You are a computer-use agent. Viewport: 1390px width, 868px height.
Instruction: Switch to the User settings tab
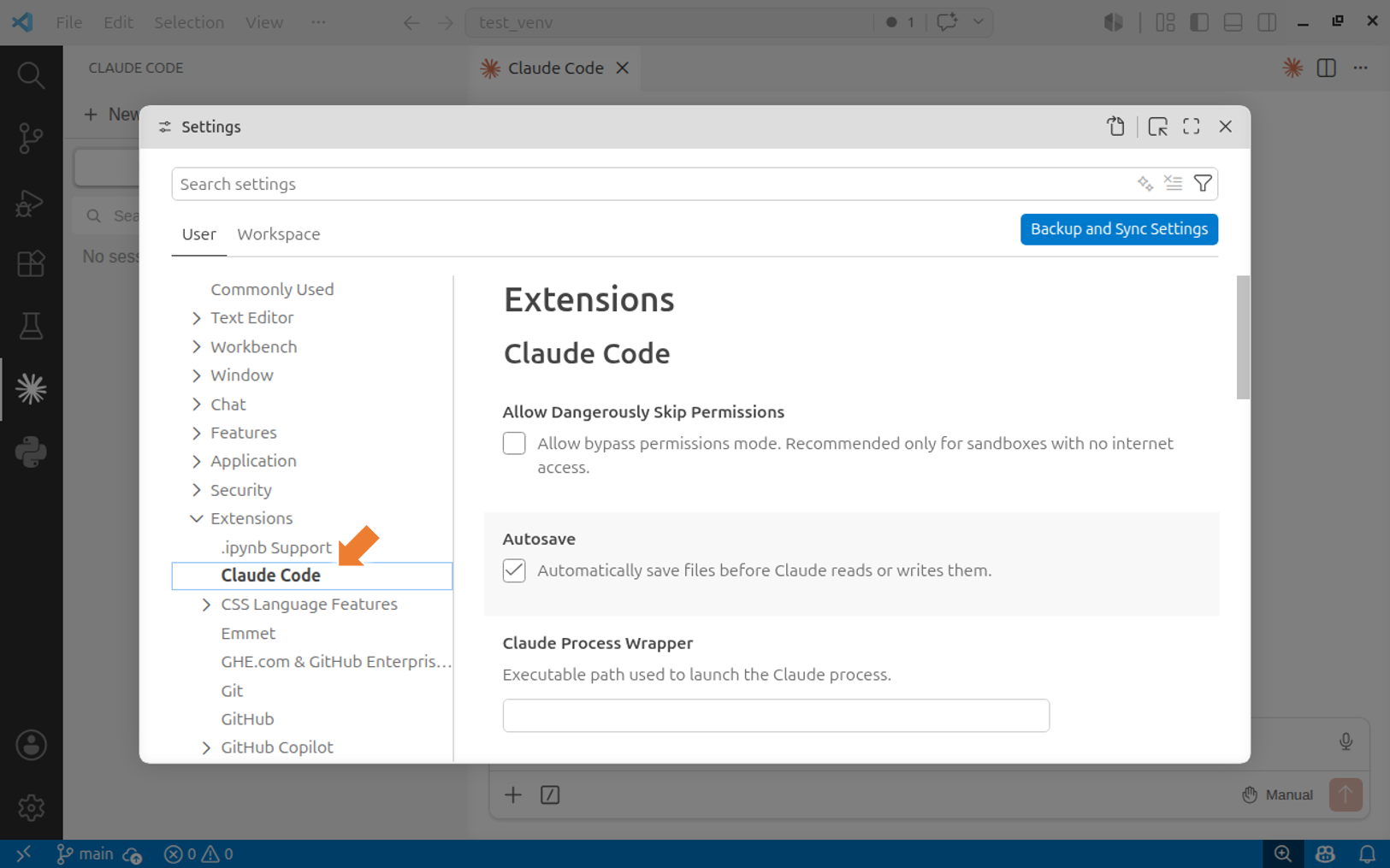click(199, 234)
